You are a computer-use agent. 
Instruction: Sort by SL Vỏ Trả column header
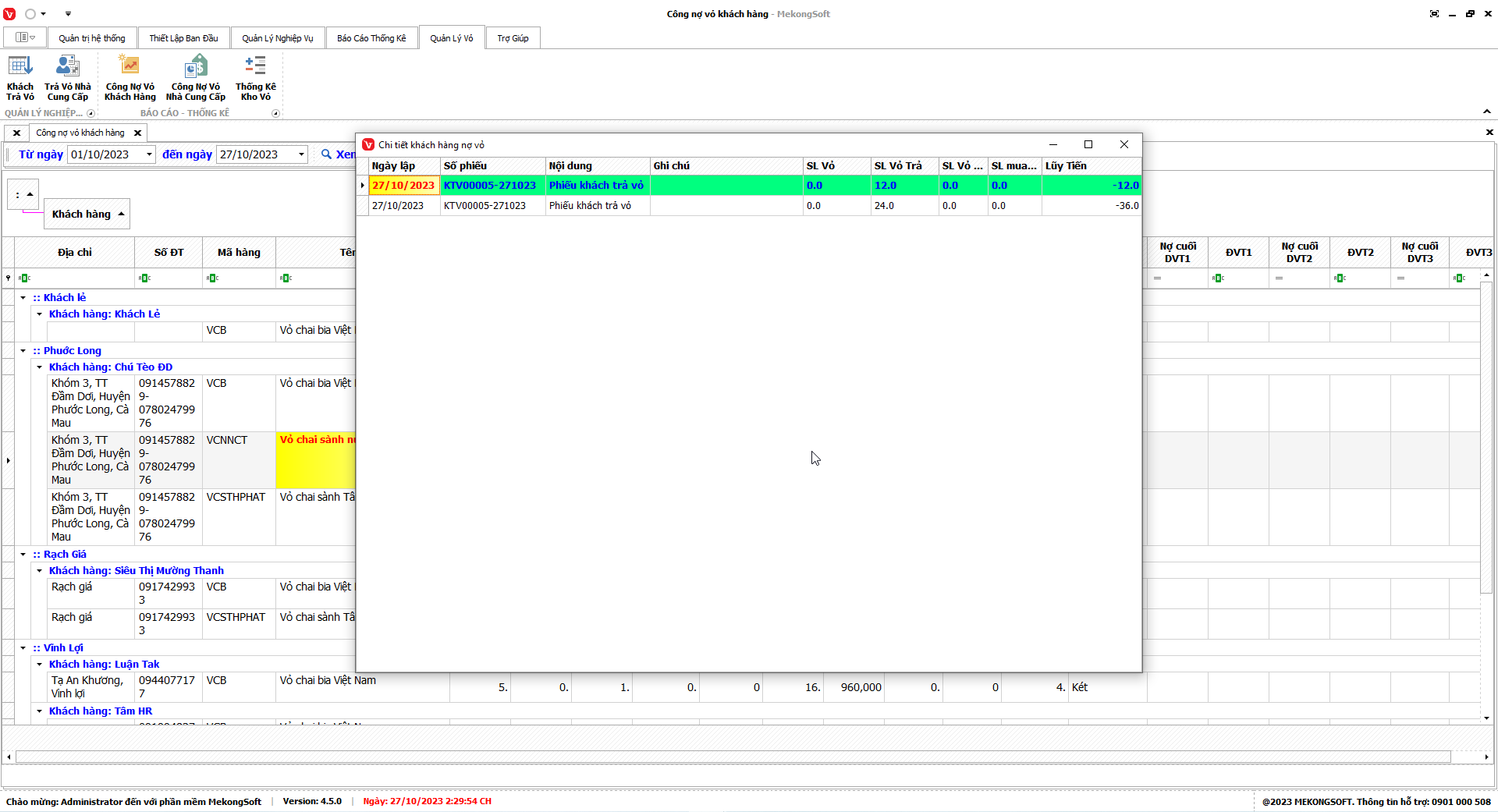pos(905,166)
